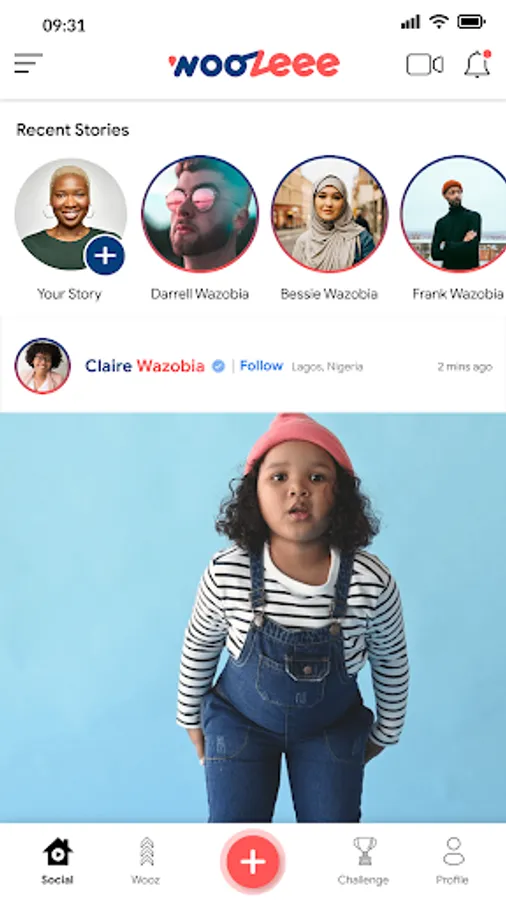Tap the Profile person icon
506x900 pixels.
tap(453, 851)
